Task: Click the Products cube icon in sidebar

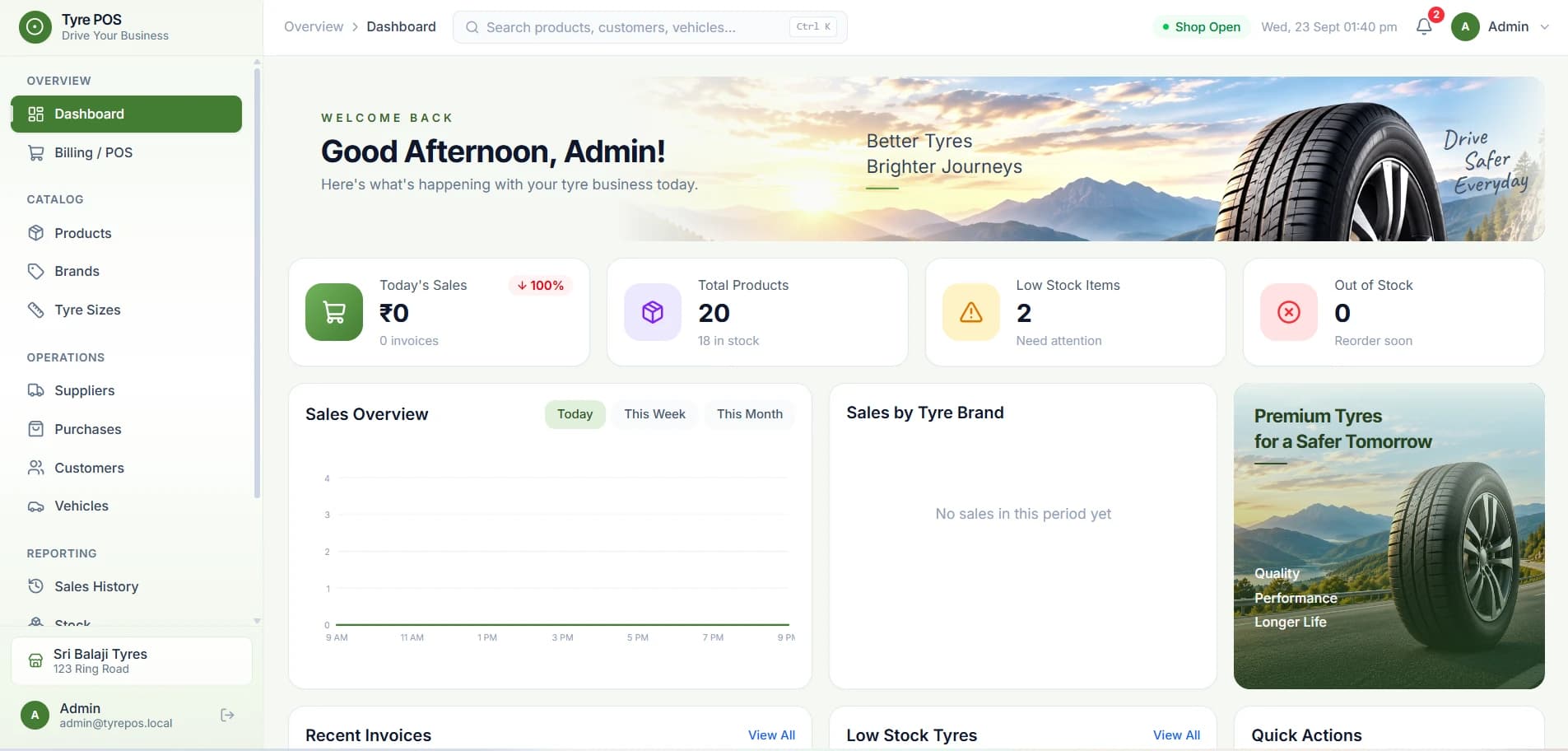Action: tap(35, 233)
